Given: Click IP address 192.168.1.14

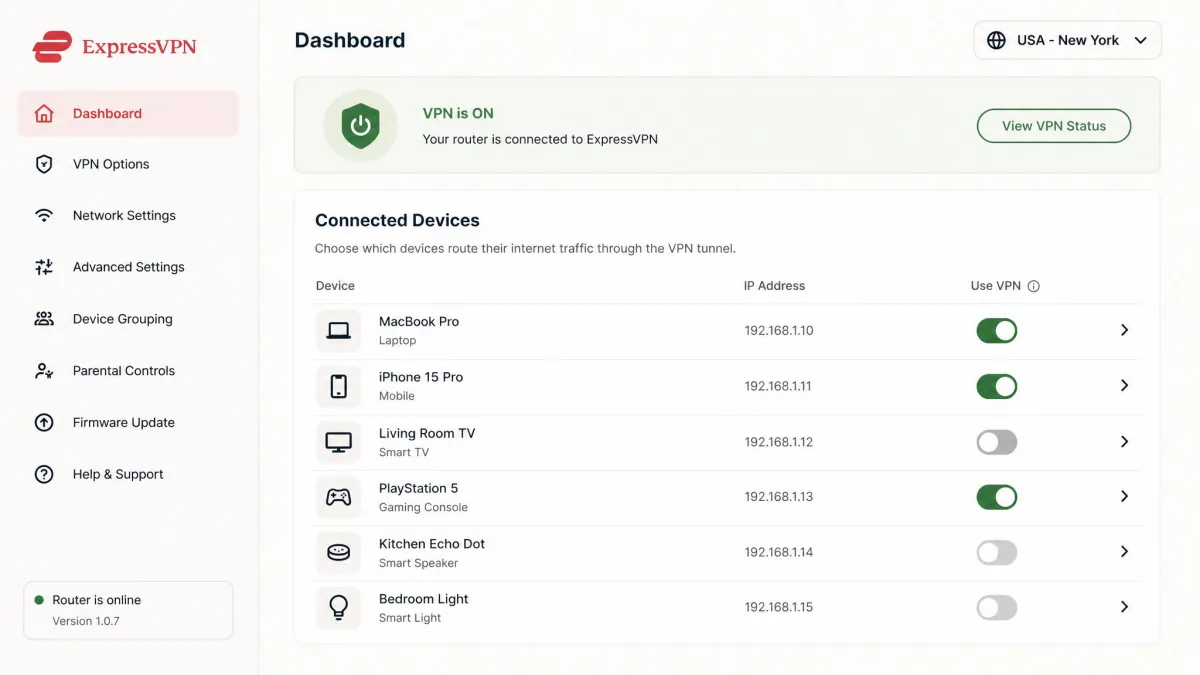Looking at the screenshot, I should click(x=779, y=552).
